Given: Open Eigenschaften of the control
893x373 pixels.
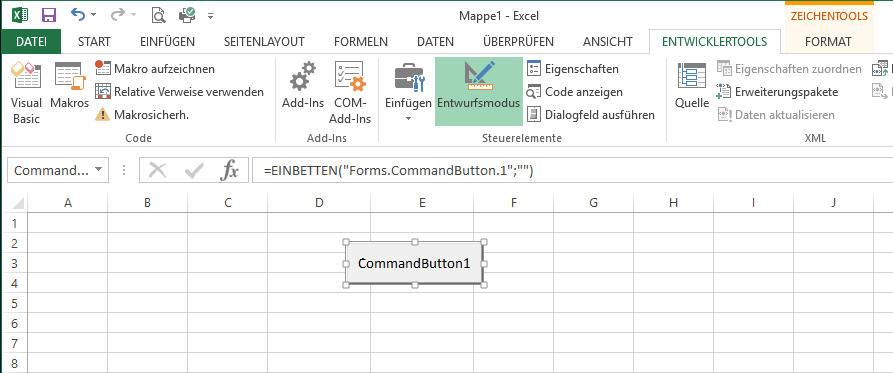Looking at the screenshot, I should tap(573, 69).
